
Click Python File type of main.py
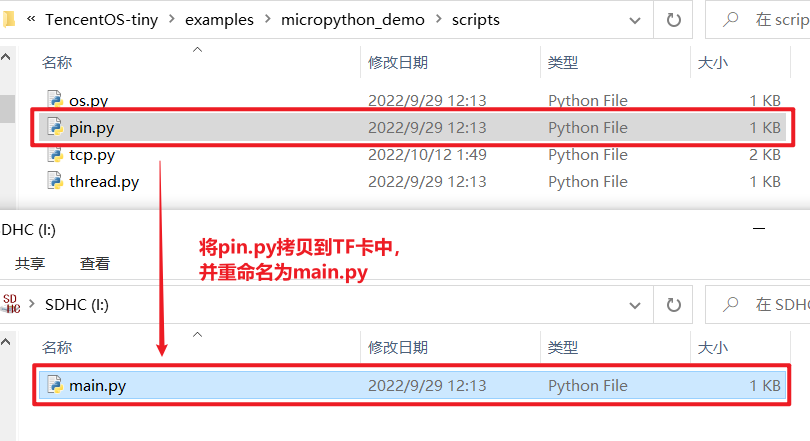(x=588, y=386)
